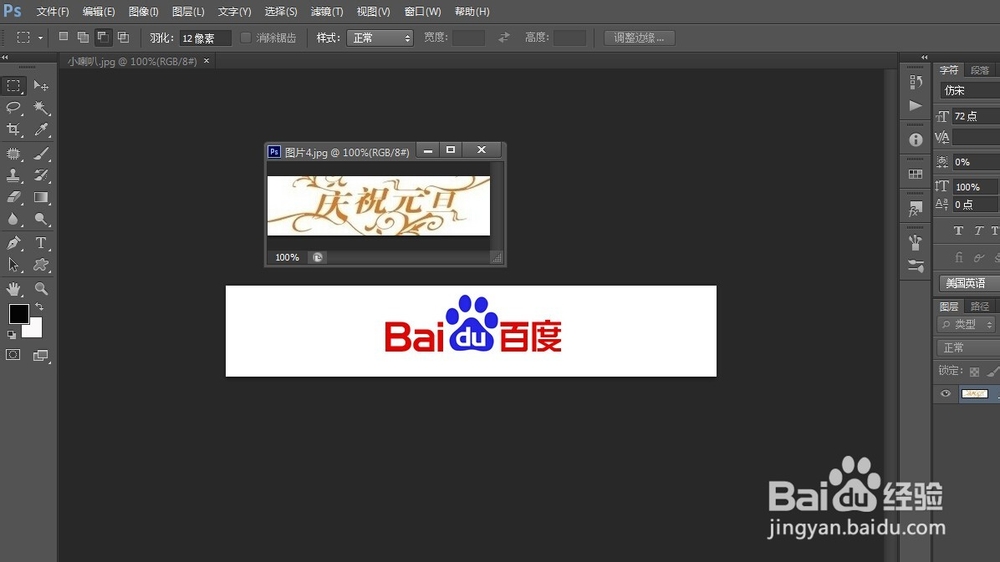Open Info panel icon
This screenshot has width=1000, height=562.
point(916,140)
